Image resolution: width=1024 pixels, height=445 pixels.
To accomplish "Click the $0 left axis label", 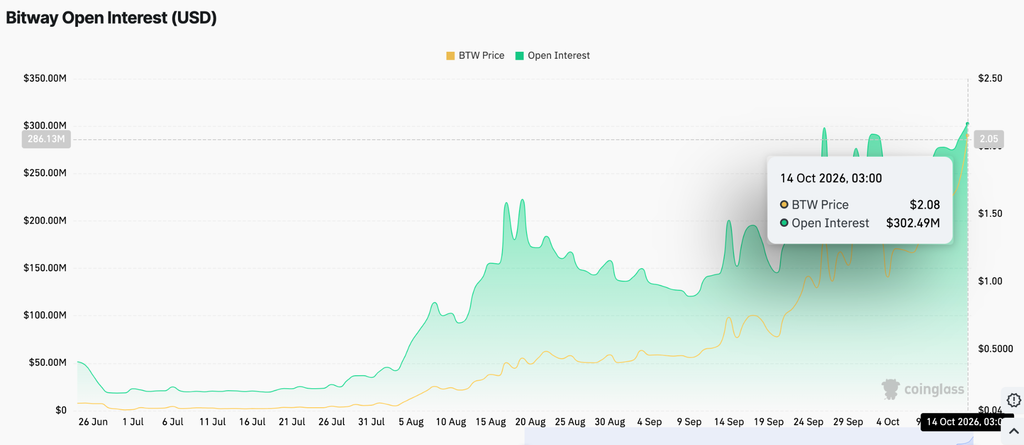I will coord(61,410).
